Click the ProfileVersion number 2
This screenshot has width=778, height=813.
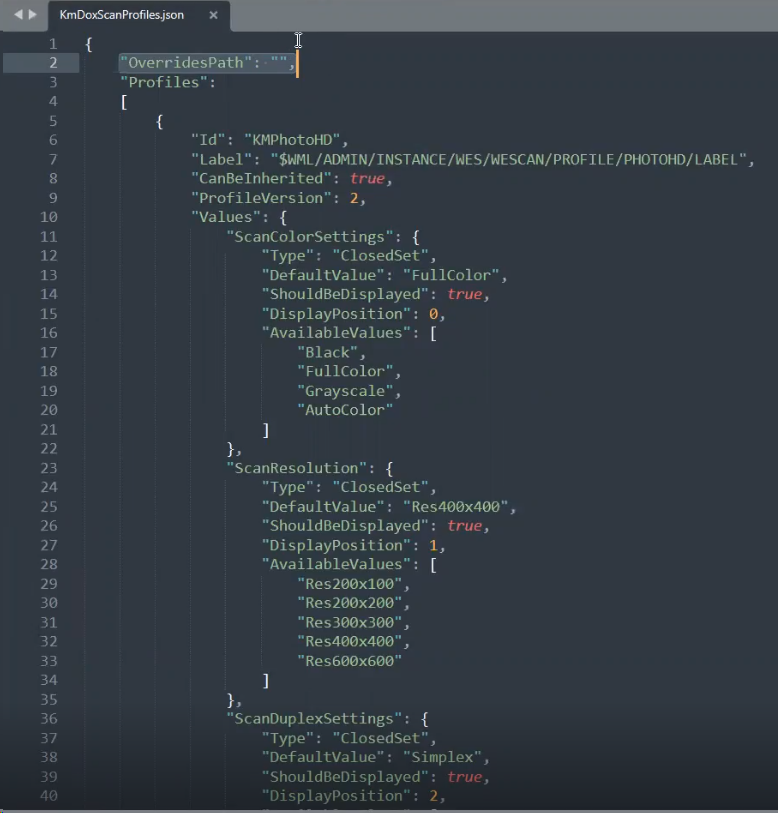pos(353,198)
